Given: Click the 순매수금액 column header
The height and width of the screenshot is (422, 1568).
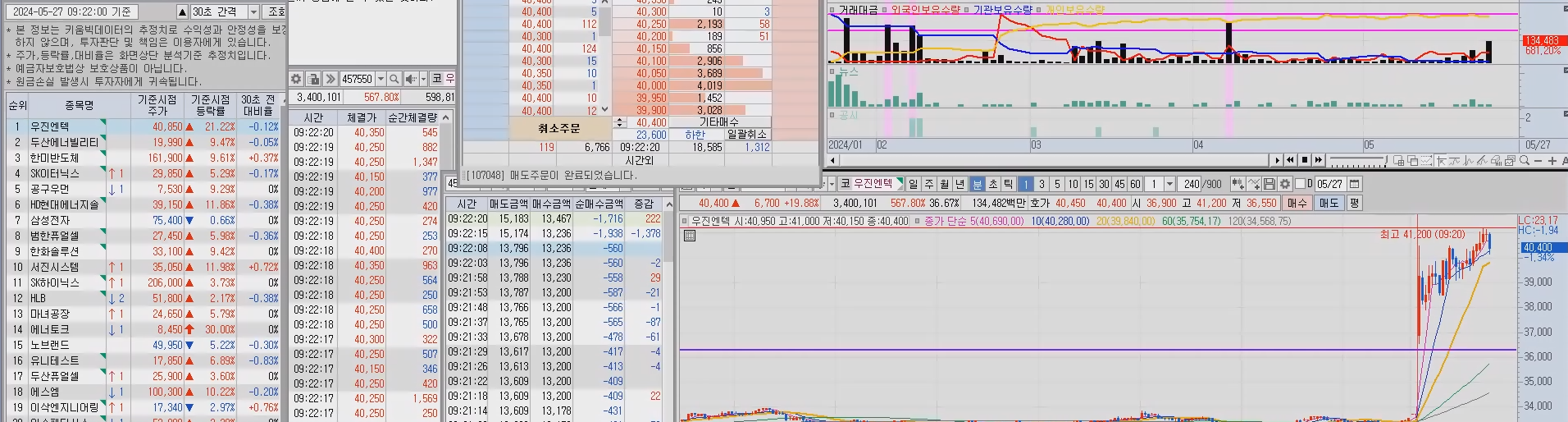Looking at the screenshot, I should click(597, 204).
